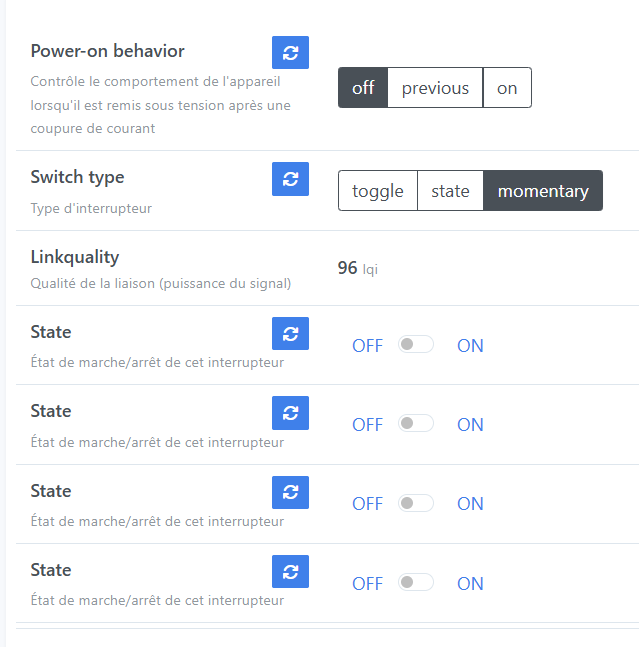The height and width of the screenshot is (647, 639).
Task: Toggle the first State switch
Action: tap(416, 345)
